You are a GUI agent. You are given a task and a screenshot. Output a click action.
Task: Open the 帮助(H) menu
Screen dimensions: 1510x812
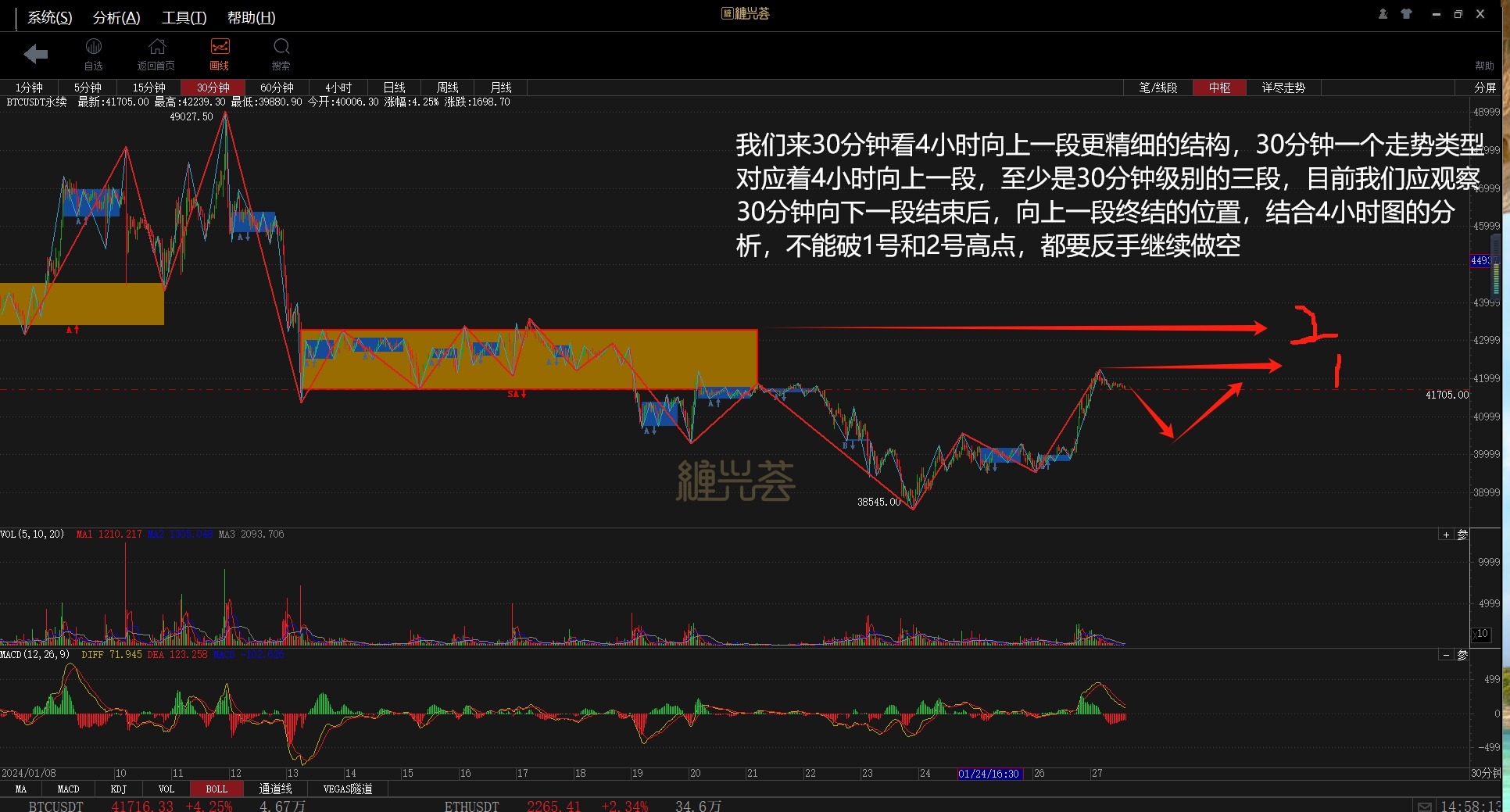pos(251,17)
